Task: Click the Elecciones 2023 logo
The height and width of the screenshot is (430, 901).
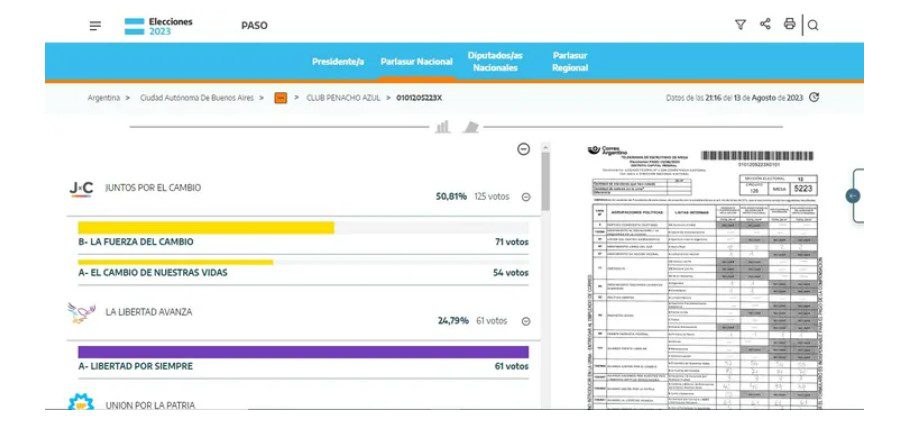Action: [159, 25]
